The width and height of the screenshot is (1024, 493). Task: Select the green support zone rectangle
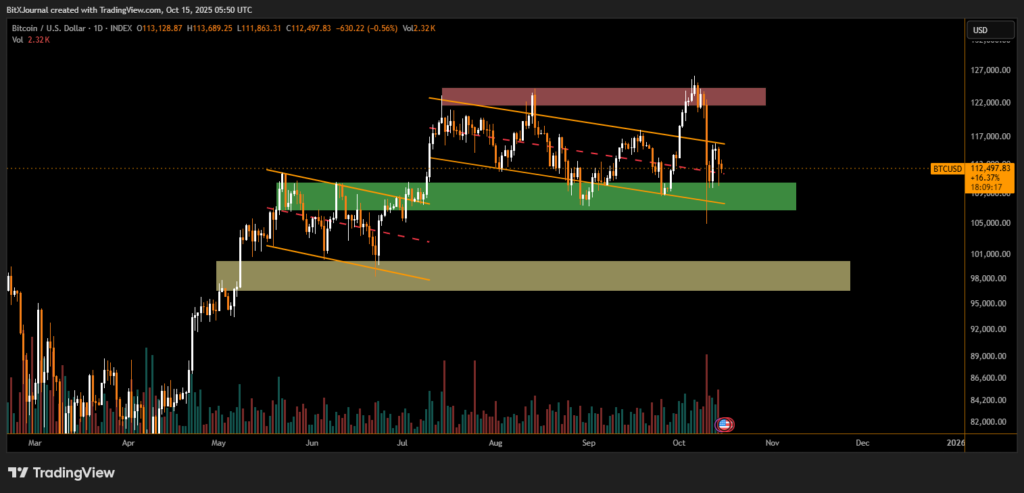(536, 196)
